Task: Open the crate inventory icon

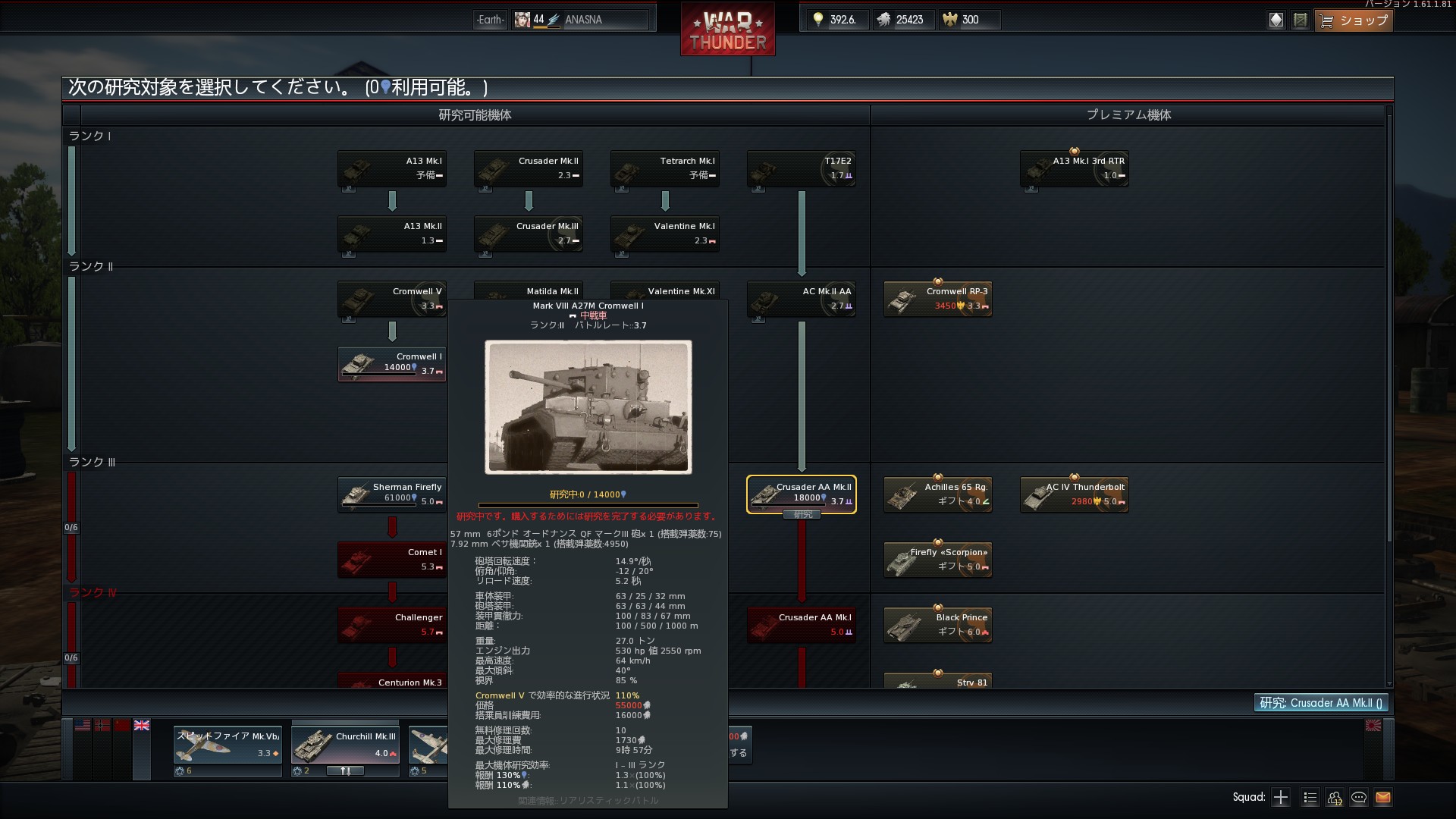Action: 1300,20
